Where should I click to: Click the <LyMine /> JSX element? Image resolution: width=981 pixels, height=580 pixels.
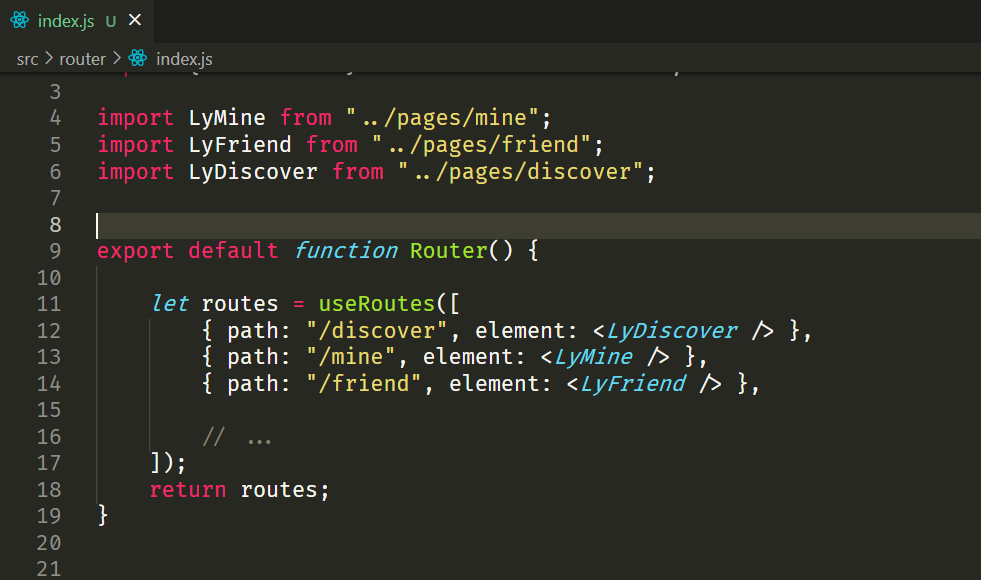pyautogui.click(x=605, y=357)
